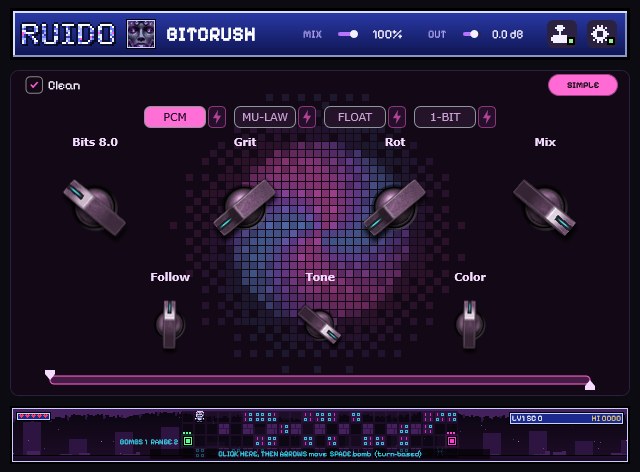Click the robot player character in game
Screen dimensions: 640x472
coord(199,416)
